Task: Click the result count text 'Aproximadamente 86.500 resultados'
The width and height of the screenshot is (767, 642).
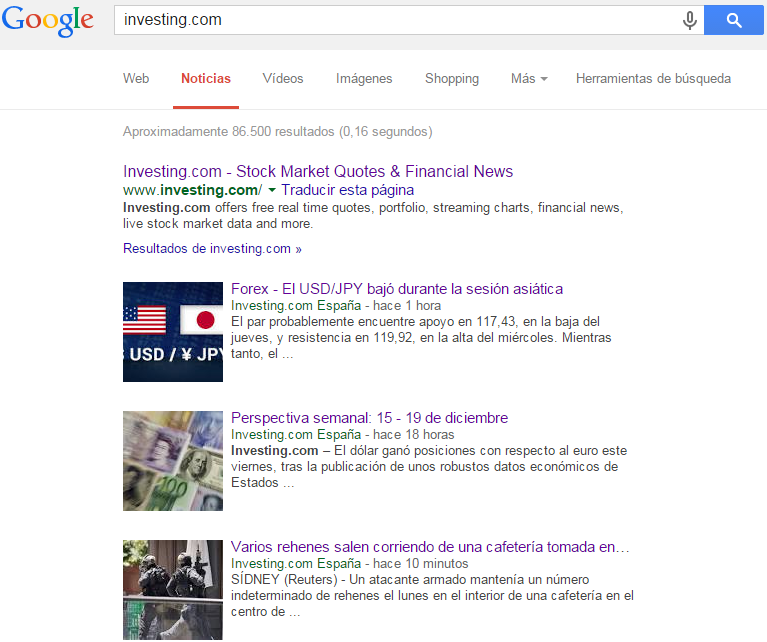Action: coord(228,132)
